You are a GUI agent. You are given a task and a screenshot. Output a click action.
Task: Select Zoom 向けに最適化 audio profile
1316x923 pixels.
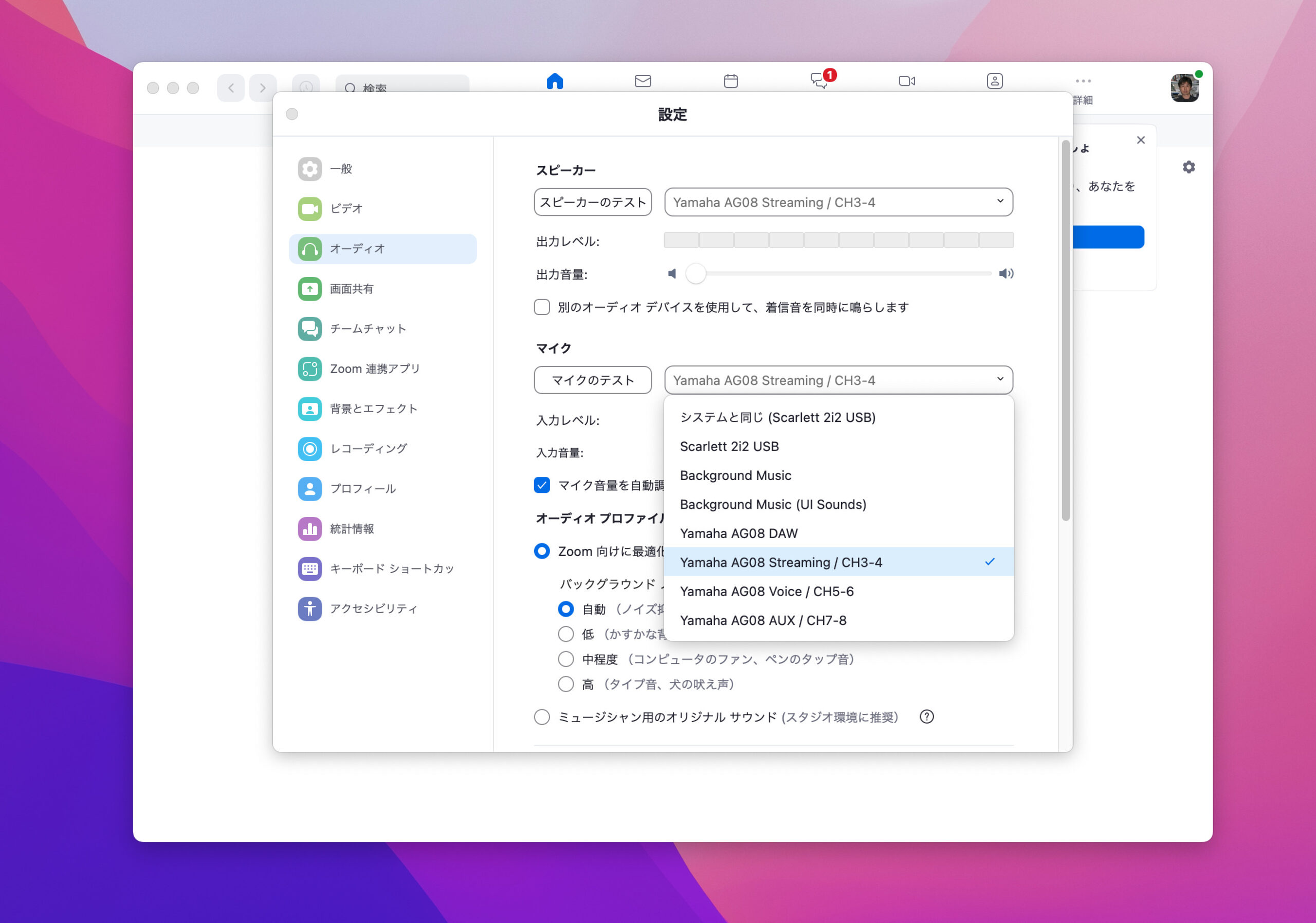(x=542, y=551)
